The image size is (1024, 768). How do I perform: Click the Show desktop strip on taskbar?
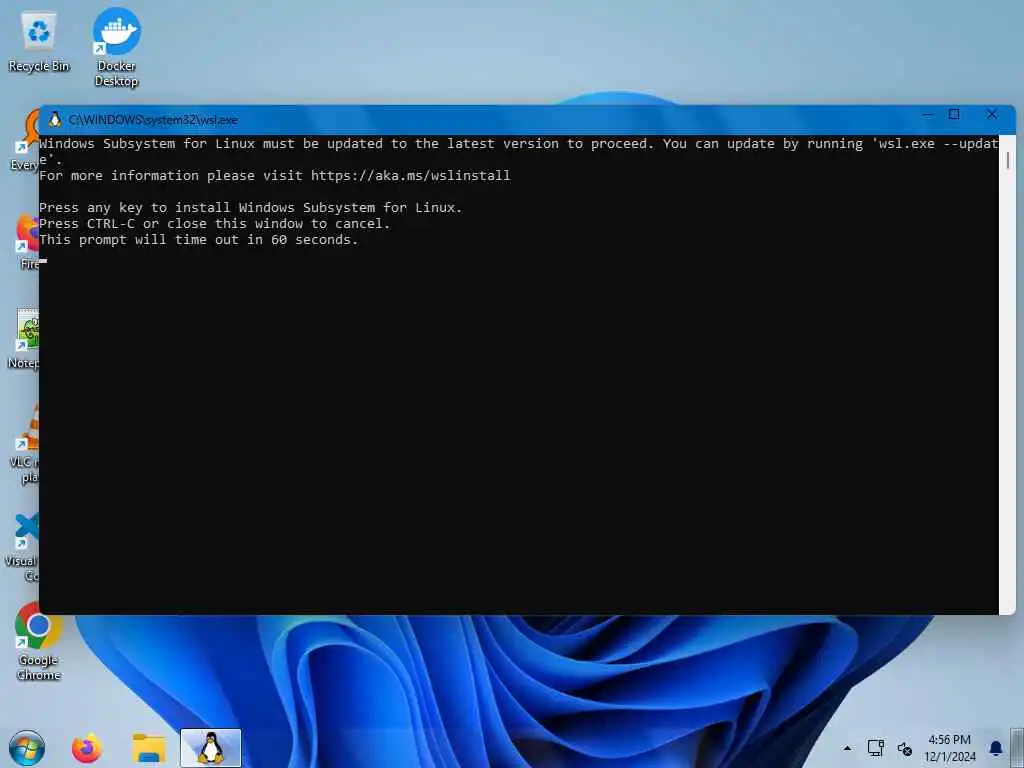1019,748
